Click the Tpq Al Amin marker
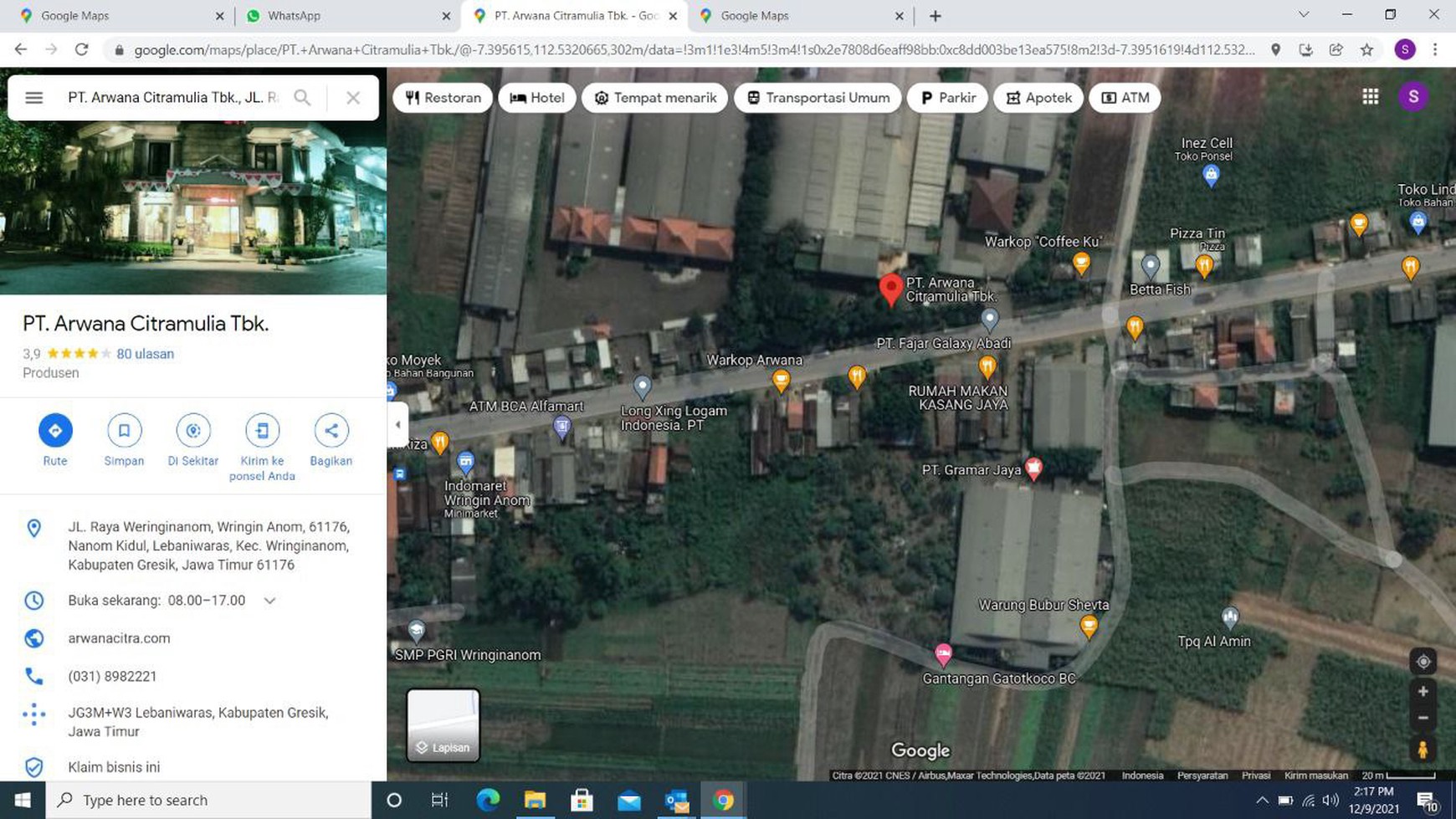This screenshot has width=1456, height=819. [x=1229, y=618]
